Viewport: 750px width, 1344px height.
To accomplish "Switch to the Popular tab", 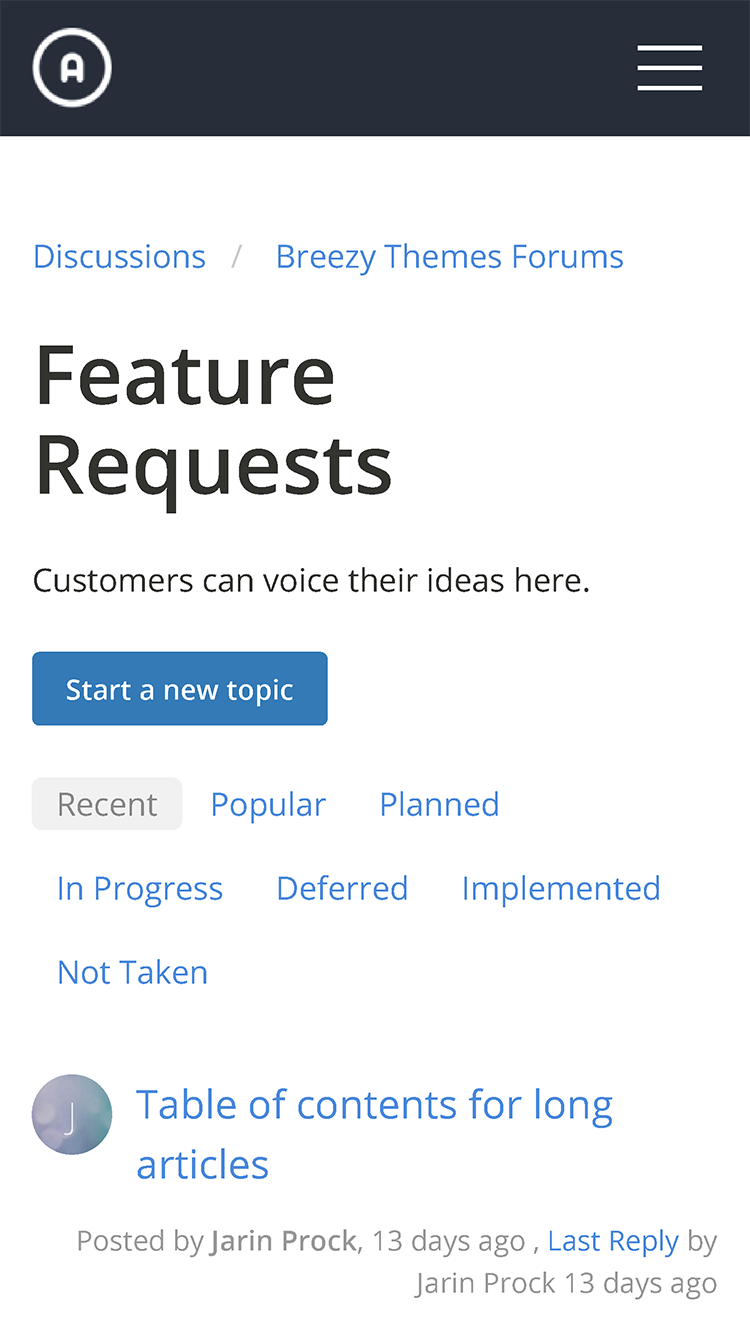I will pos(268,804).
